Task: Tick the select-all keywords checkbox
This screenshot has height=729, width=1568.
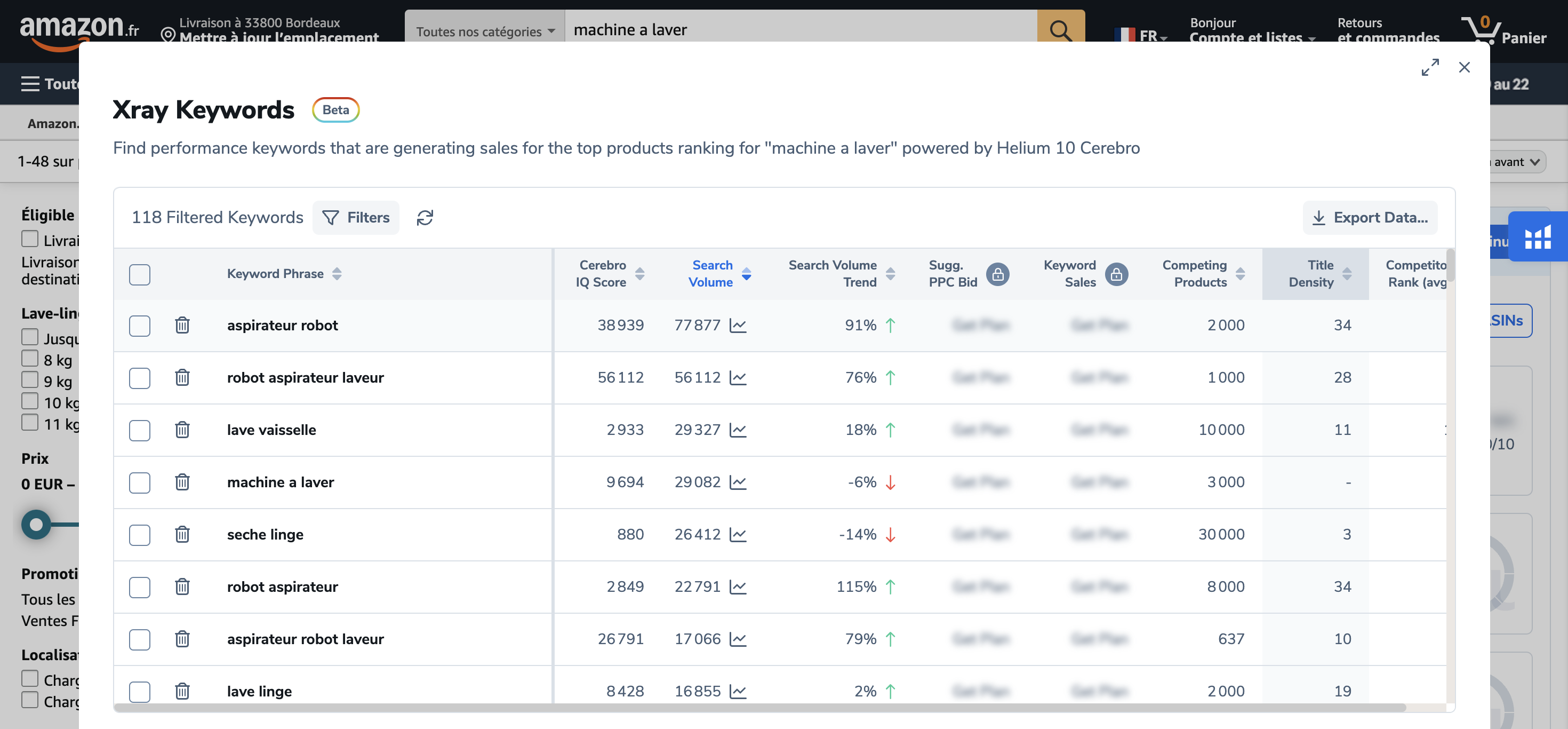Action: 139,275
